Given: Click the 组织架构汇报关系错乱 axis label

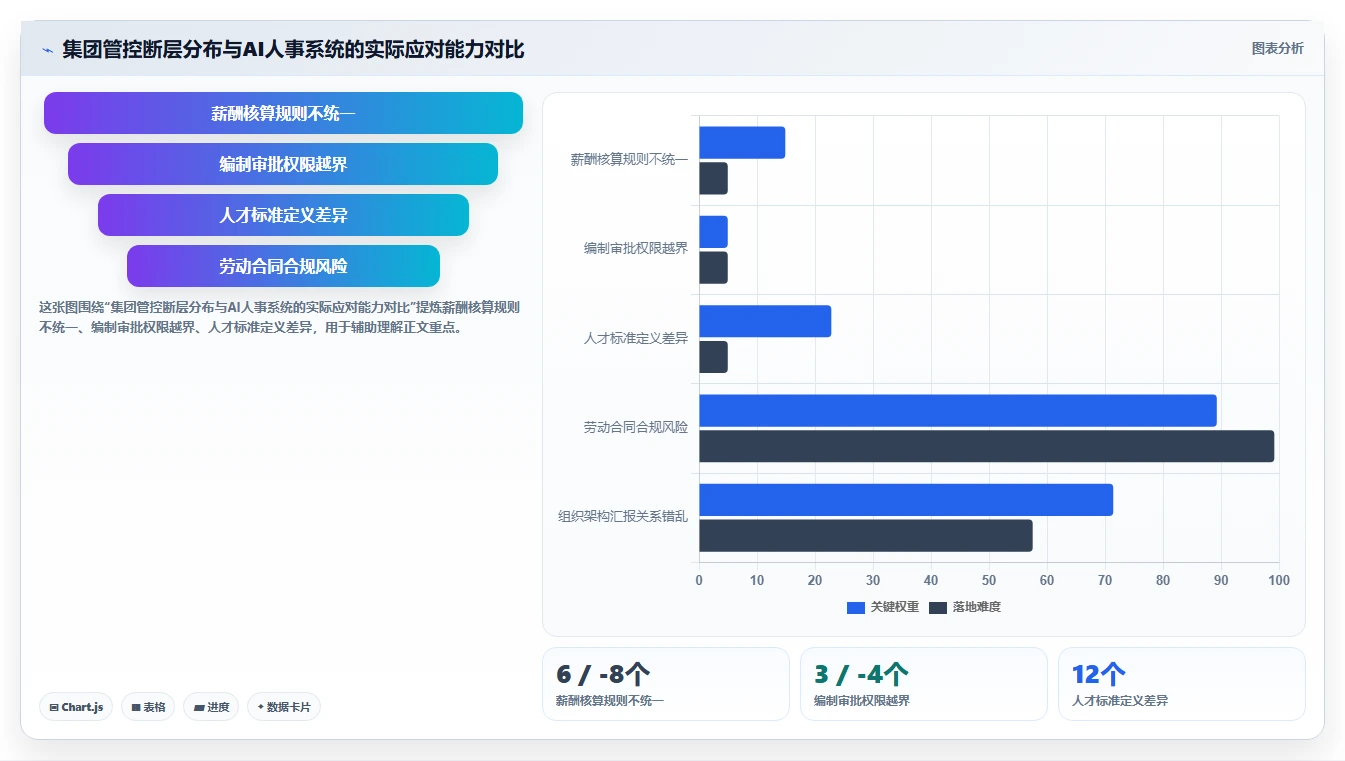Looking at the screenshot, I should (x=623, y=517).
